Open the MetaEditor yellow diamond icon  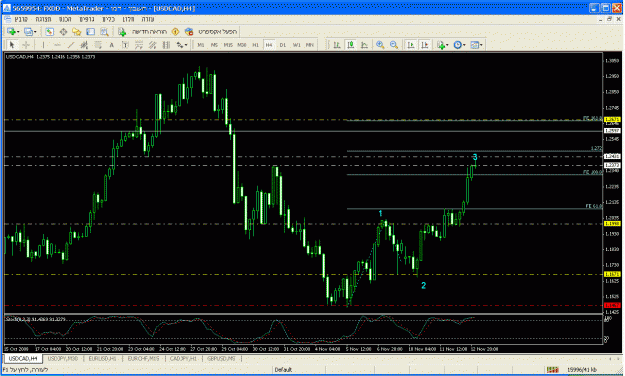175,31
